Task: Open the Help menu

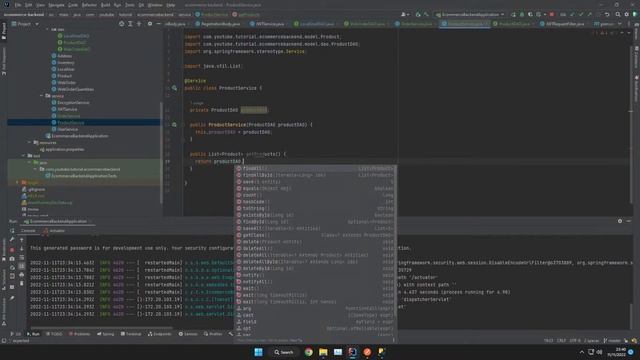Action: 171,5
